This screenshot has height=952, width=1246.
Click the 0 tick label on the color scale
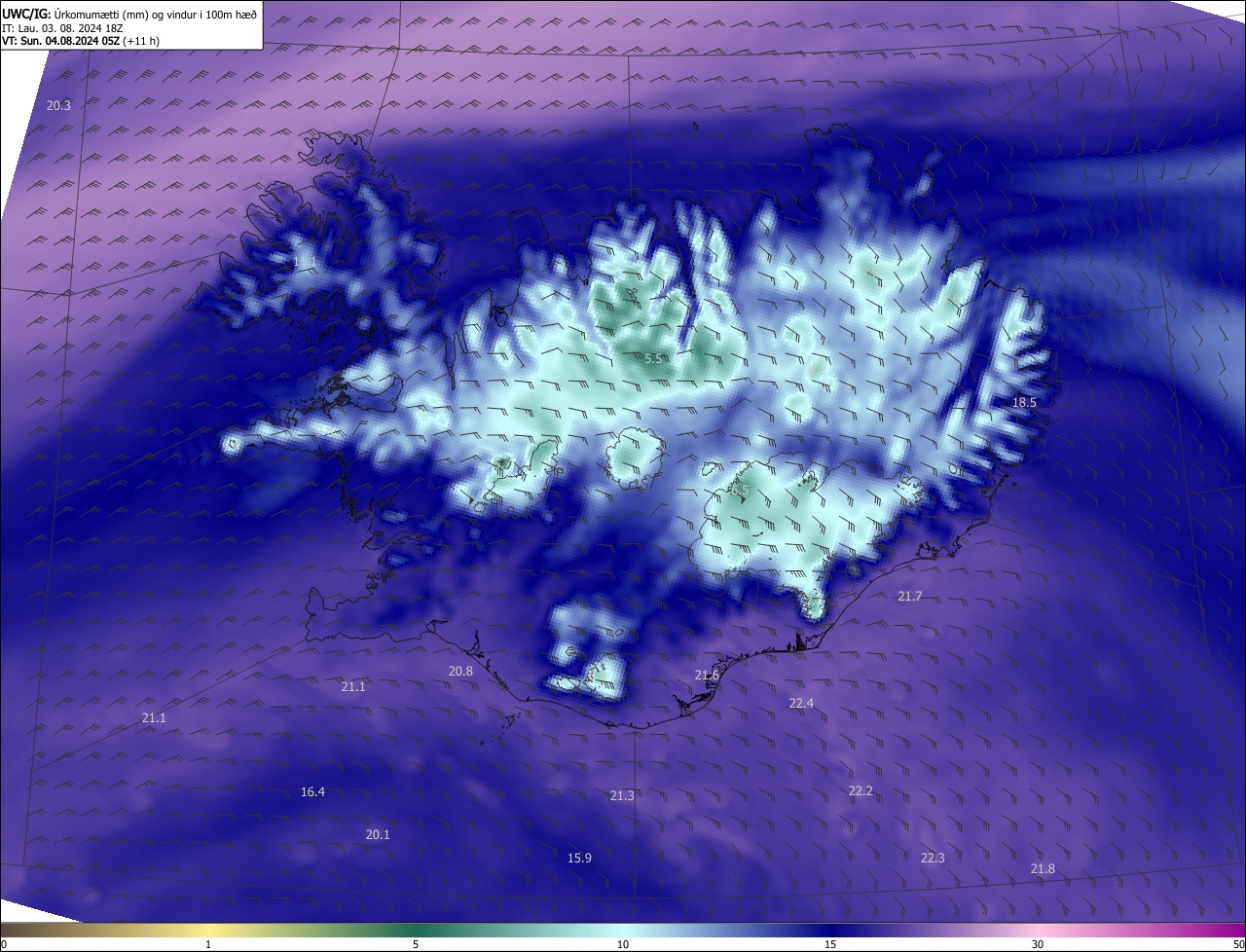coord(4,944)
